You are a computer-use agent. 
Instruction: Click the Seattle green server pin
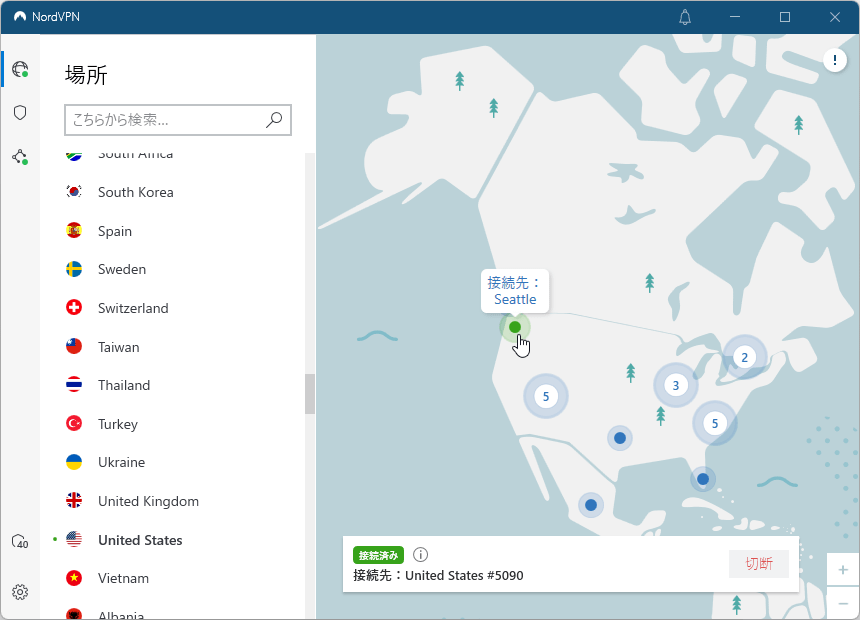click(x=515, y=327)
